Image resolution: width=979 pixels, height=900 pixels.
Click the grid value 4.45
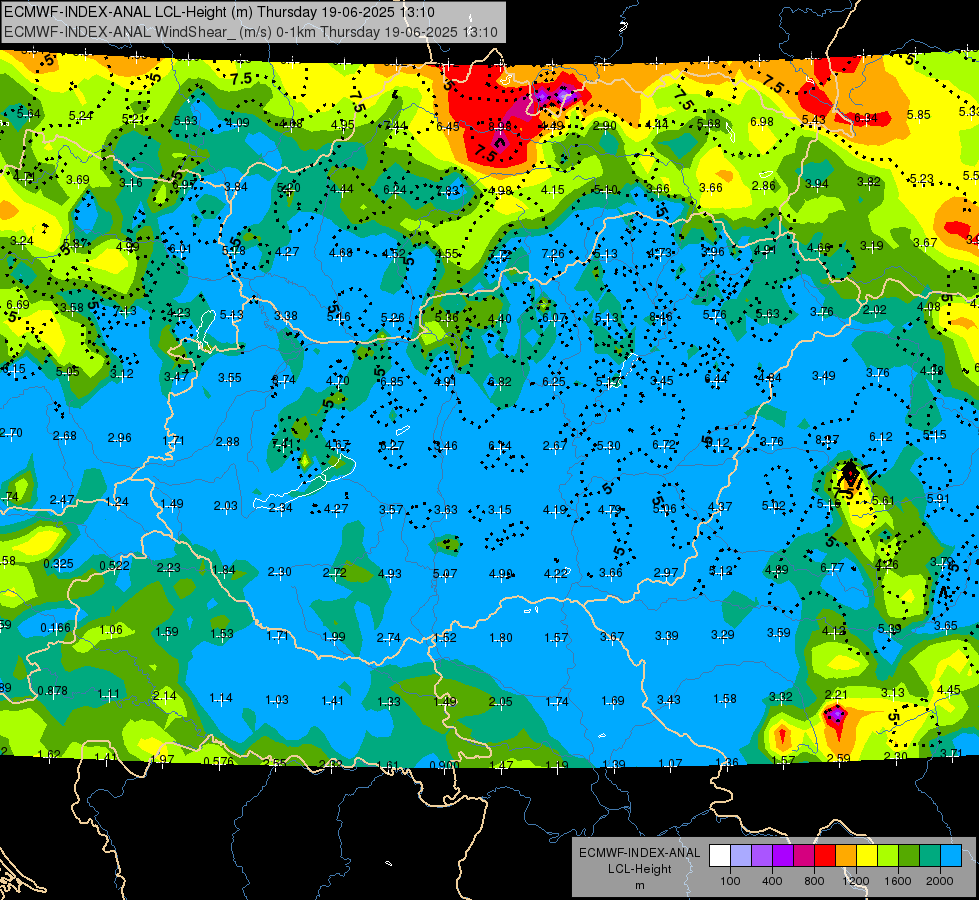pos(948,690)
